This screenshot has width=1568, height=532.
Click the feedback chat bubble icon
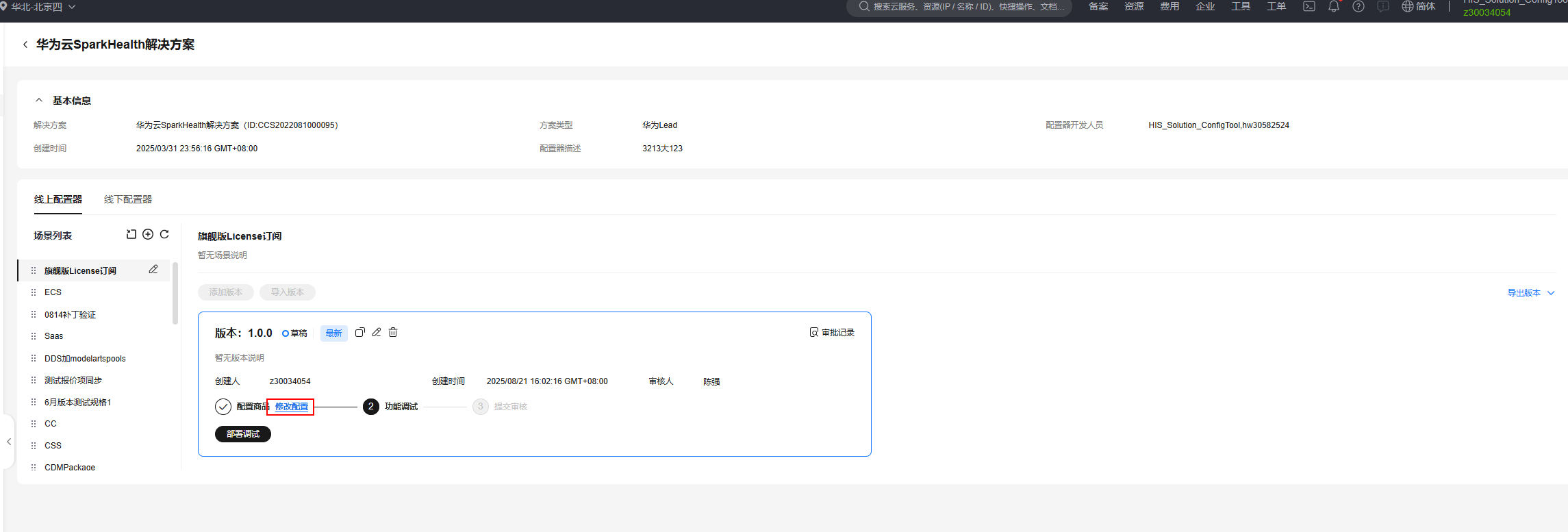pos(1383,6)
